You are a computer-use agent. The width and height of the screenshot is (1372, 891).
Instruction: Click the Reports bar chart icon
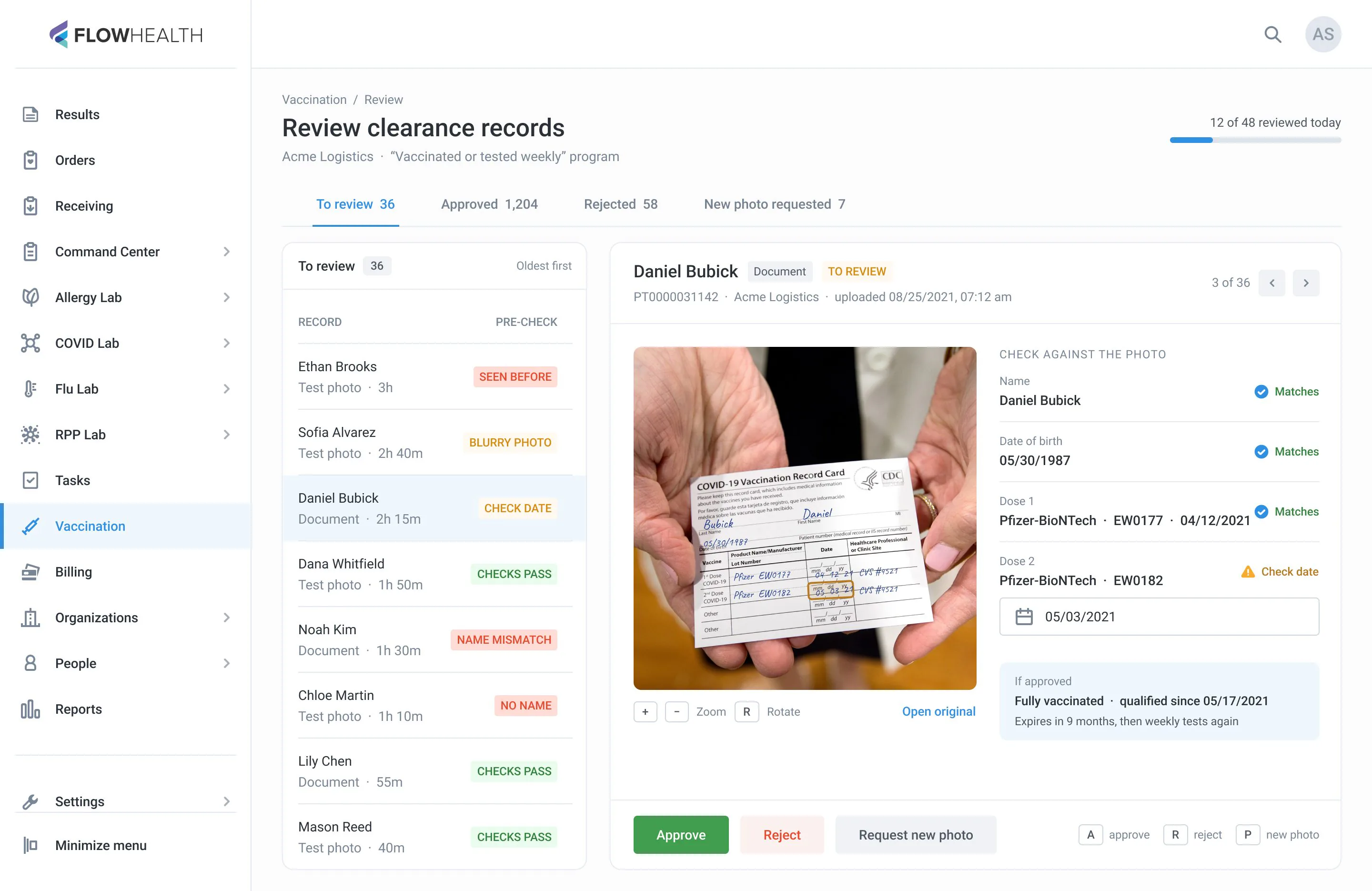(30, 709)
